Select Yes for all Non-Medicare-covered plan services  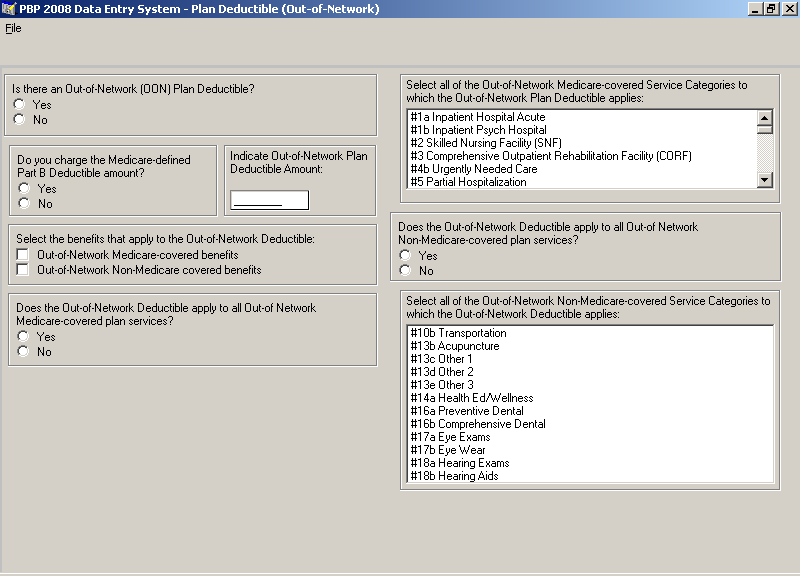click(405, 255)
